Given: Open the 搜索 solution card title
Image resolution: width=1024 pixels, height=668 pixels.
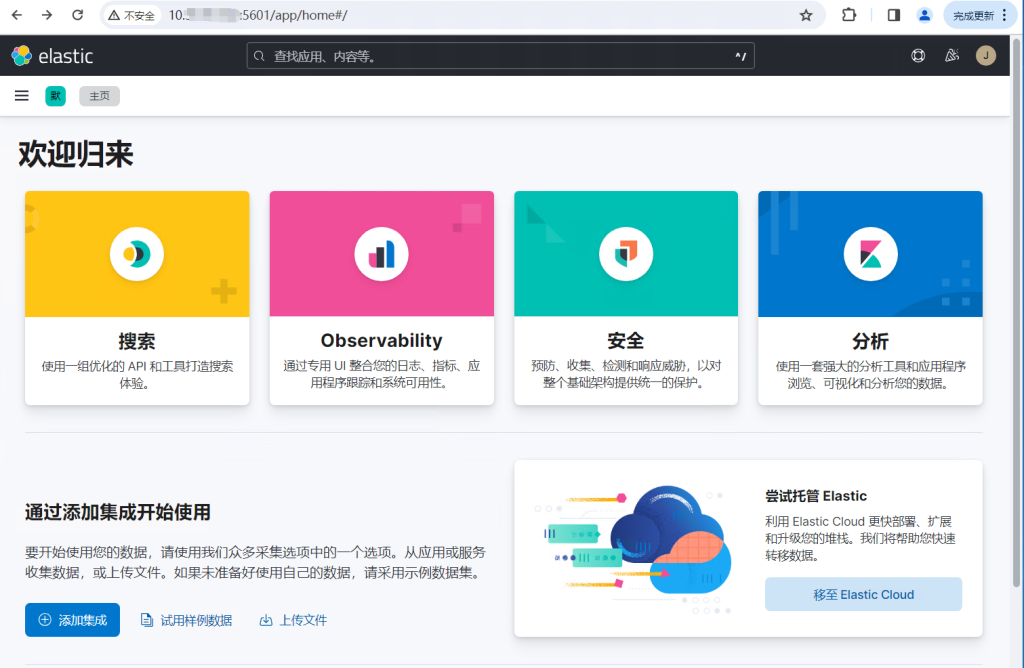Looking at the screenshot, I should [137, 341].
